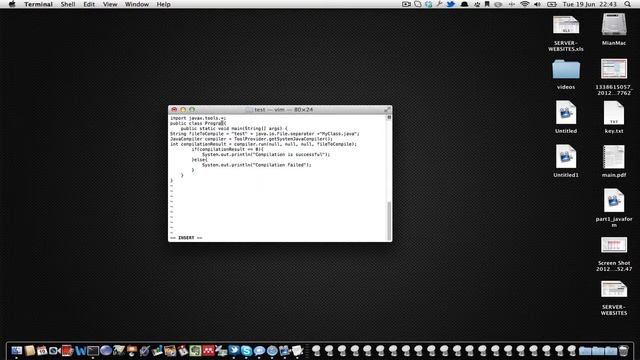Click the '-- INSERT --' vim status line
Image resolution: width=640 pixels, height=360 pixels.
tap(186, 238)
